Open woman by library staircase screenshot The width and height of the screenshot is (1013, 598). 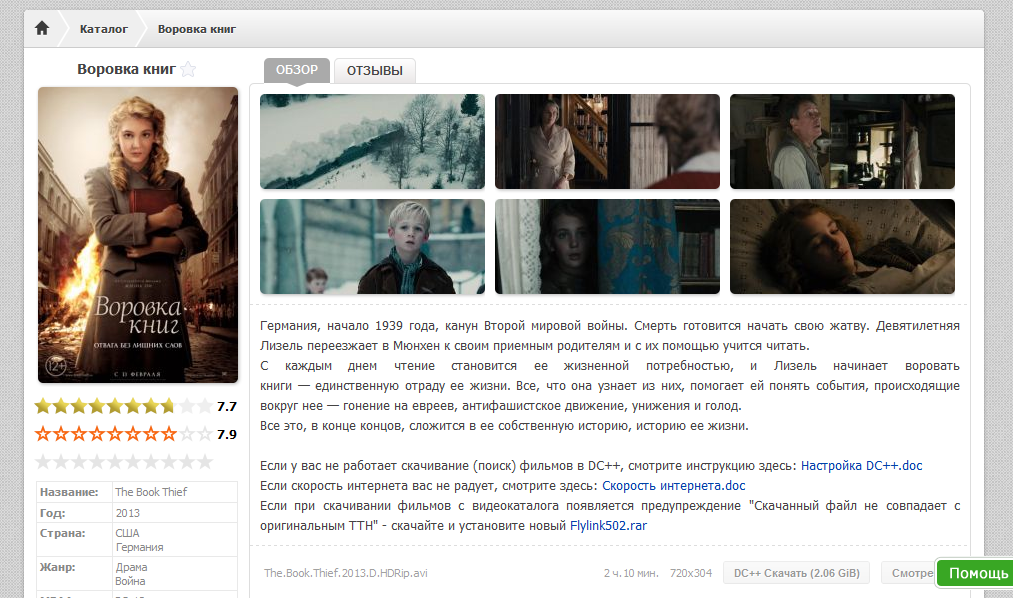(607, 141)
